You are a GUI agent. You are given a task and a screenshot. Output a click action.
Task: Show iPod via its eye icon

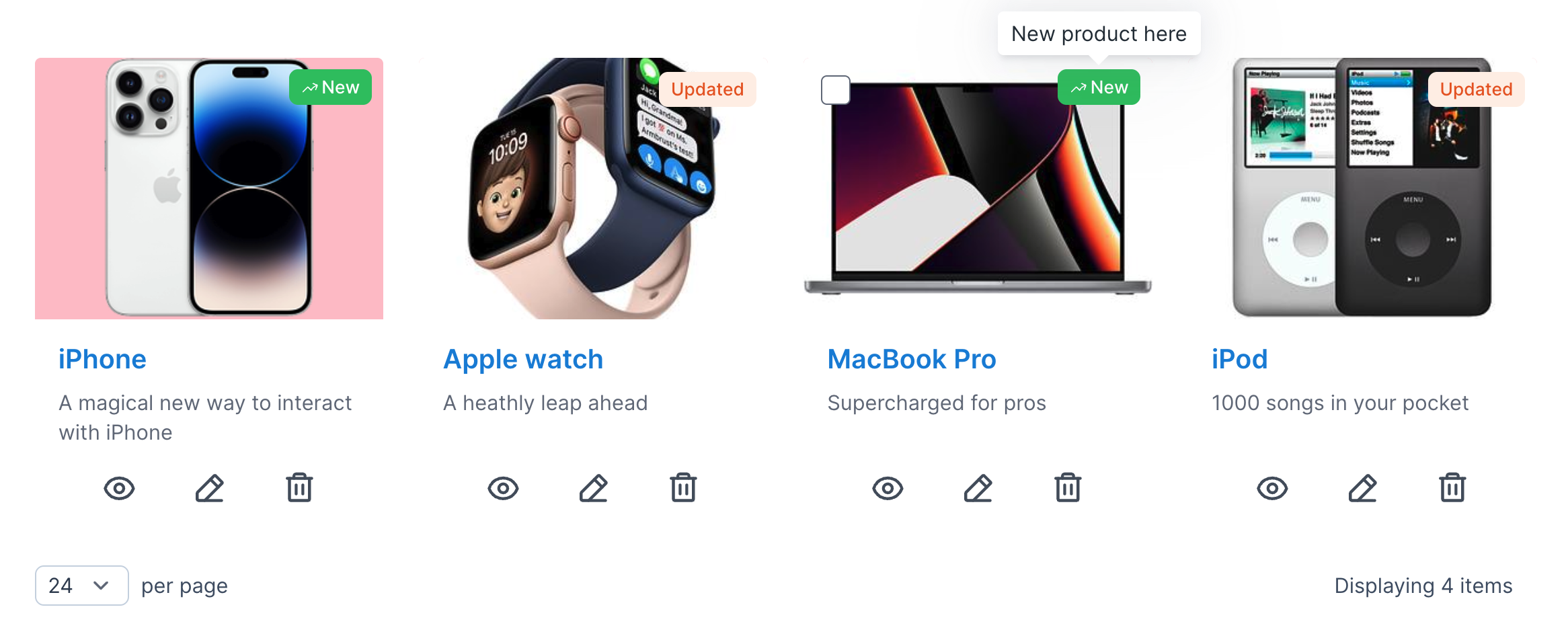[1272, 488]
